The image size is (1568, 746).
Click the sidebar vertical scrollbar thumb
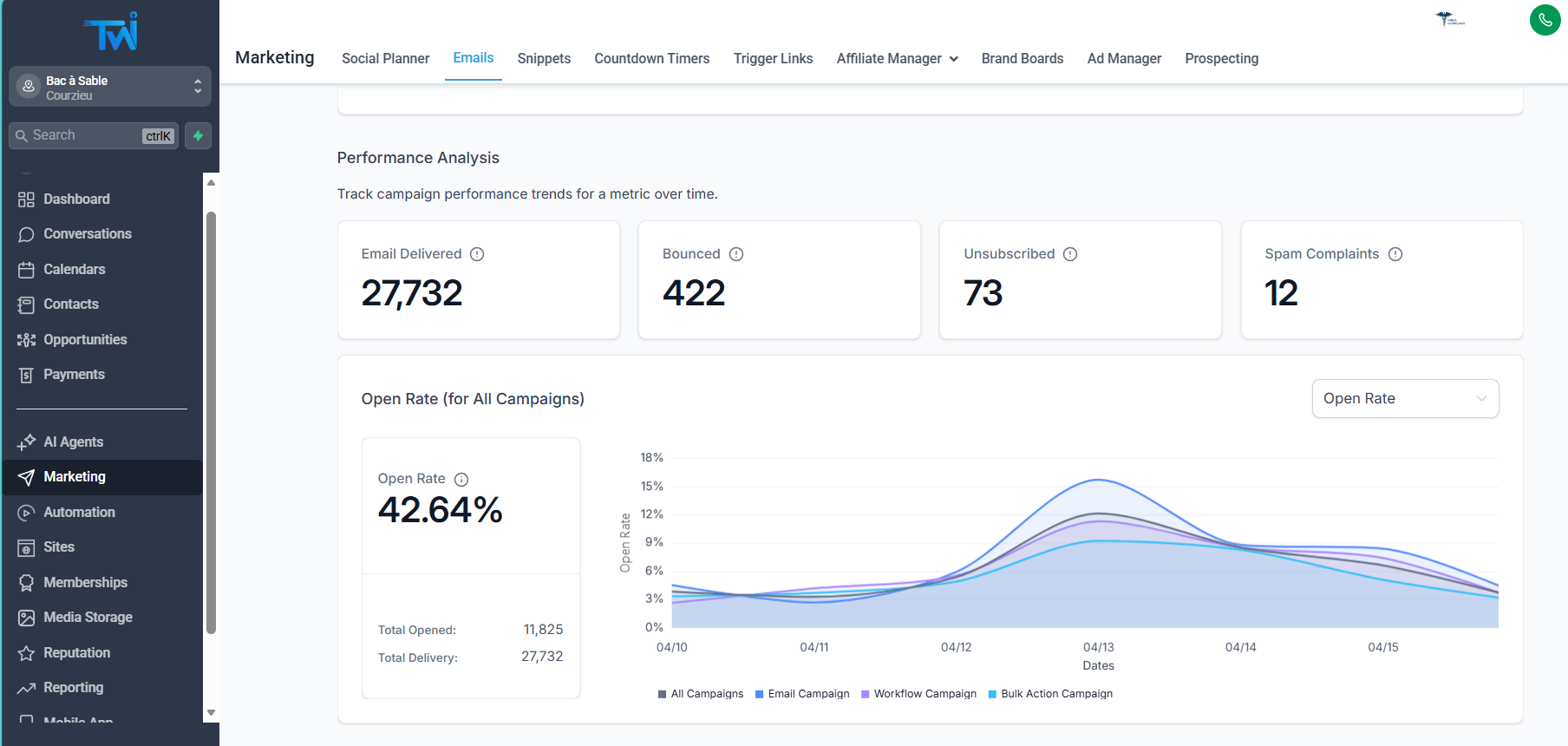click(x=211, y=422)
